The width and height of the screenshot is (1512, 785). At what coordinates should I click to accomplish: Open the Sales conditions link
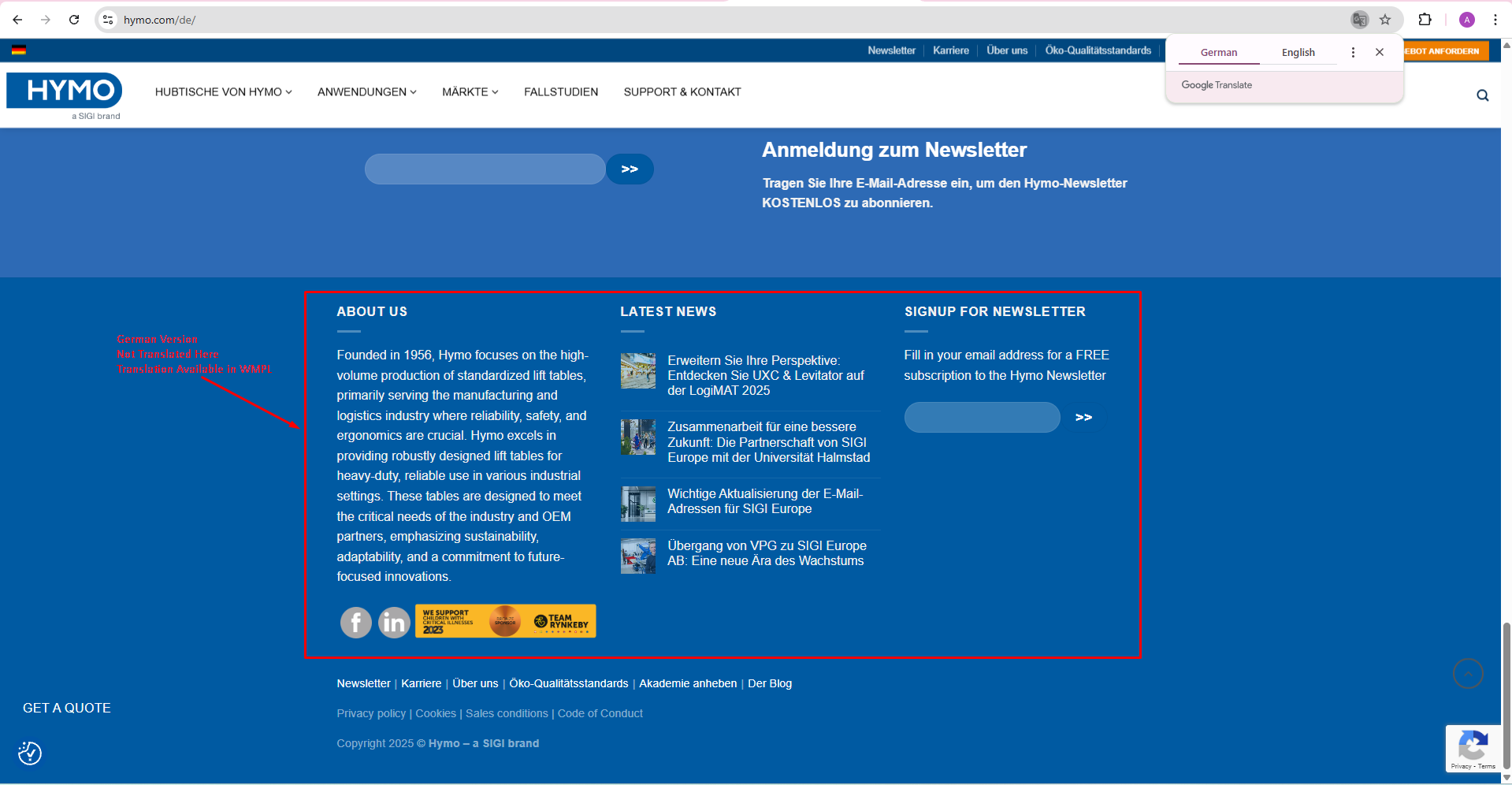point(507,713)
